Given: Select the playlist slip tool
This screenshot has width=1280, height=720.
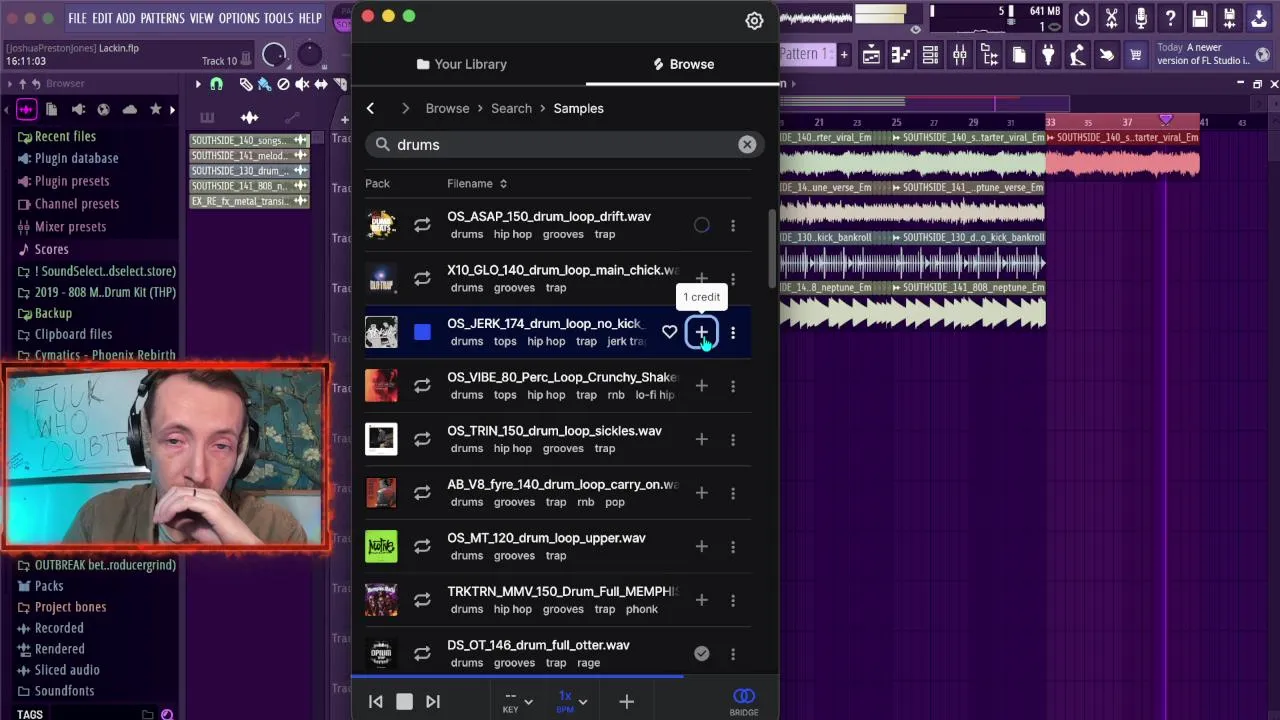Looking at the screenshot, I should (x=321, y=85).
